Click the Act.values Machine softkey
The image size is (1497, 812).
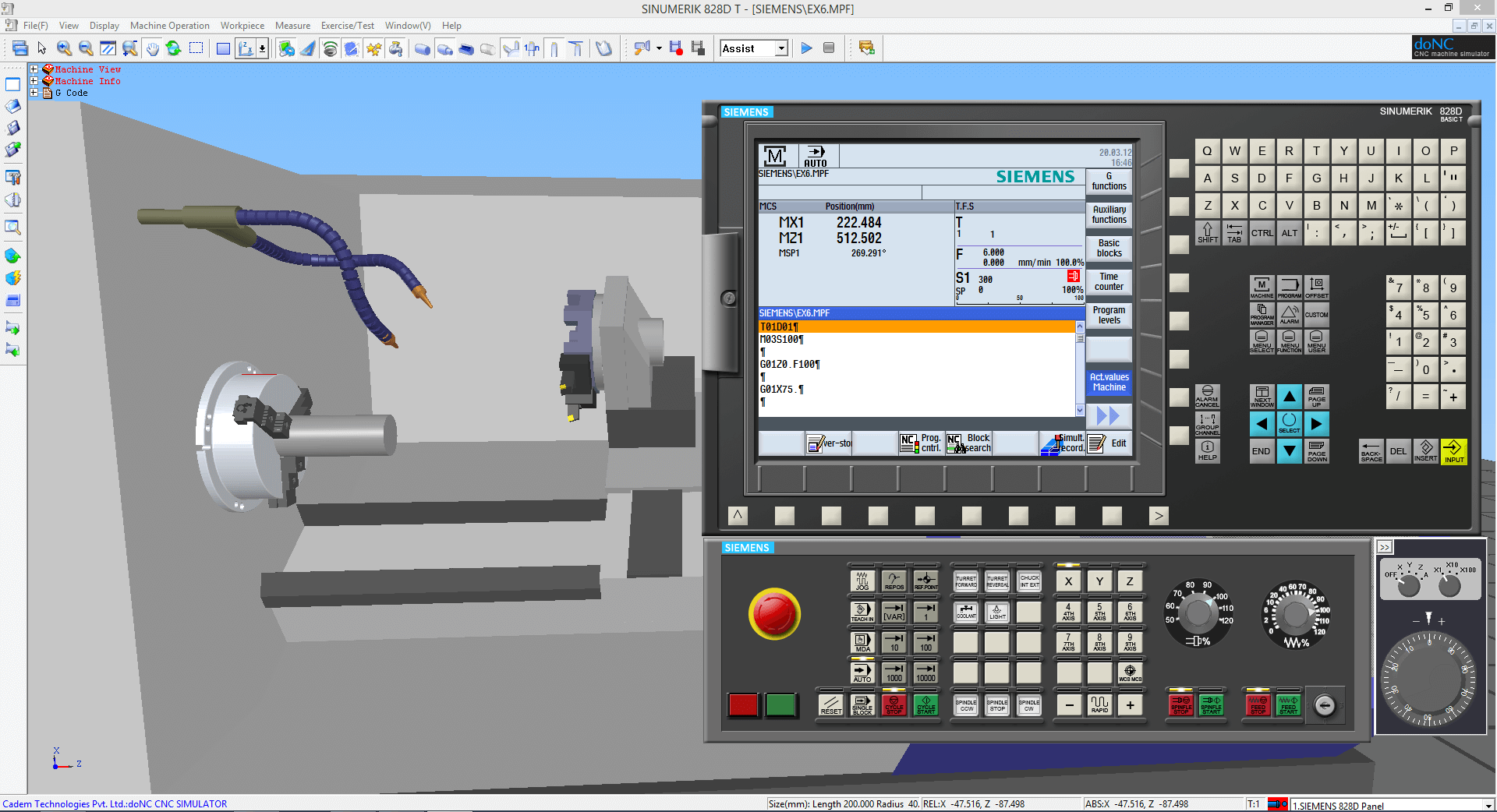1109,383
